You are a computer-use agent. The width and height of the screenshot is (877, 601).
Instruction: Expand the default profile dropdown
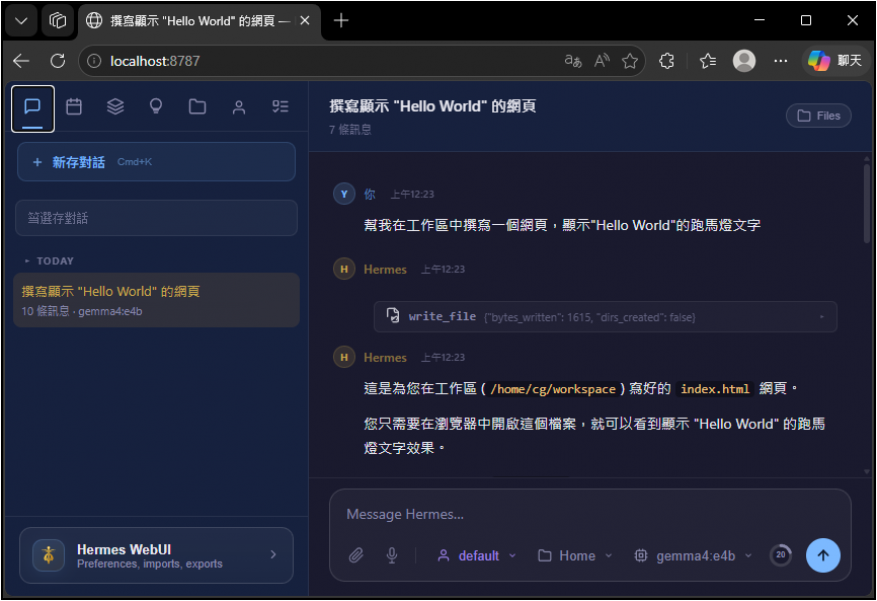tap(477, 556)
